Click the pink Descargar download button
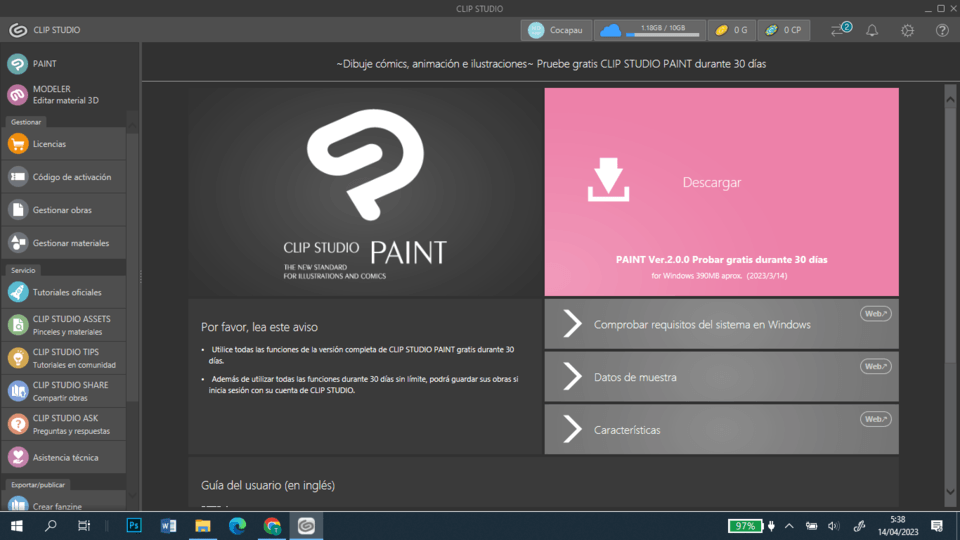Viewport: 960px width, 540px height. [x=721, y=192]
